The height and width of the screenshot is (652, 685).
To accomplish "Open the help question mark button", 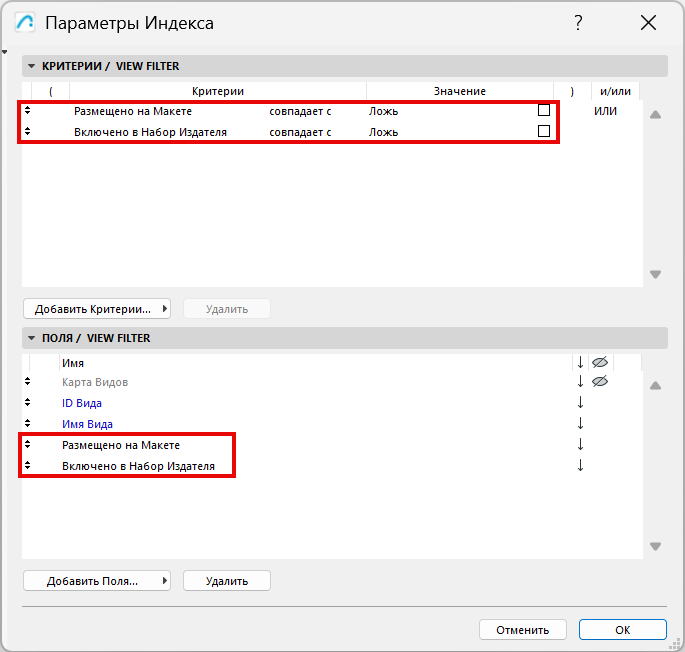I will [x=578, y=23].
